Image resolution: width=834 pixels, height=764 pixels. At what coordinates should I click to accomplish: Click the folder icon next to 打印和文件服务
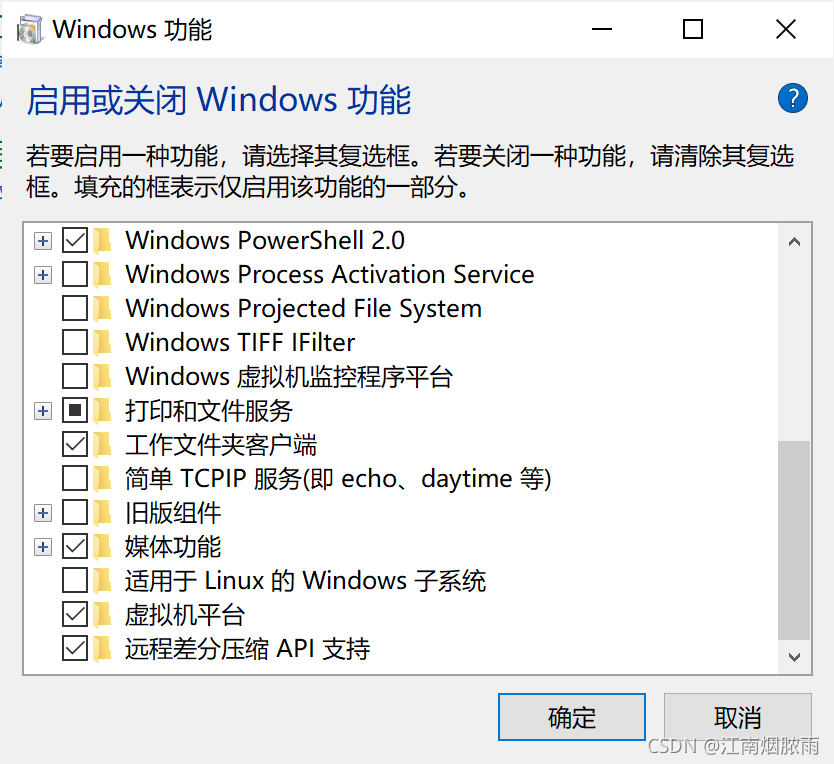click(x=101, y=410)
